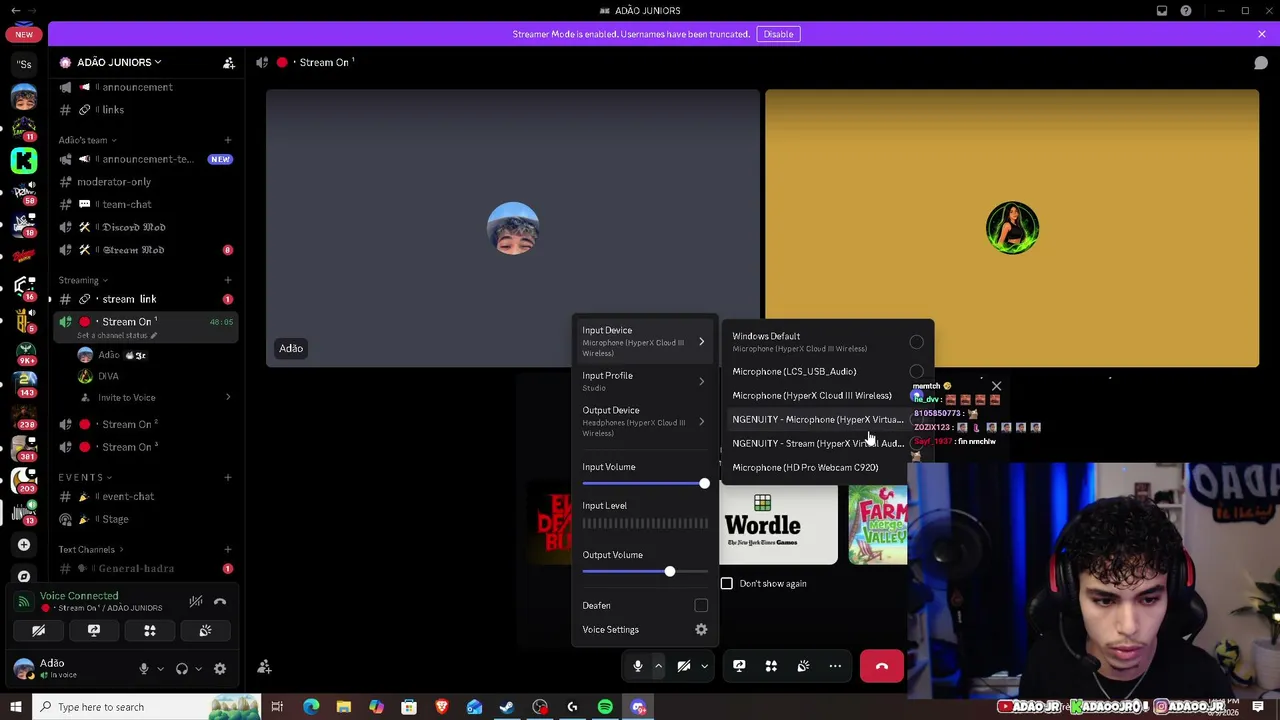The height and width of the screenshot is (720, 1280).
Task: Adjust the Output Volume slider handle
Action: tap(670, 572)
